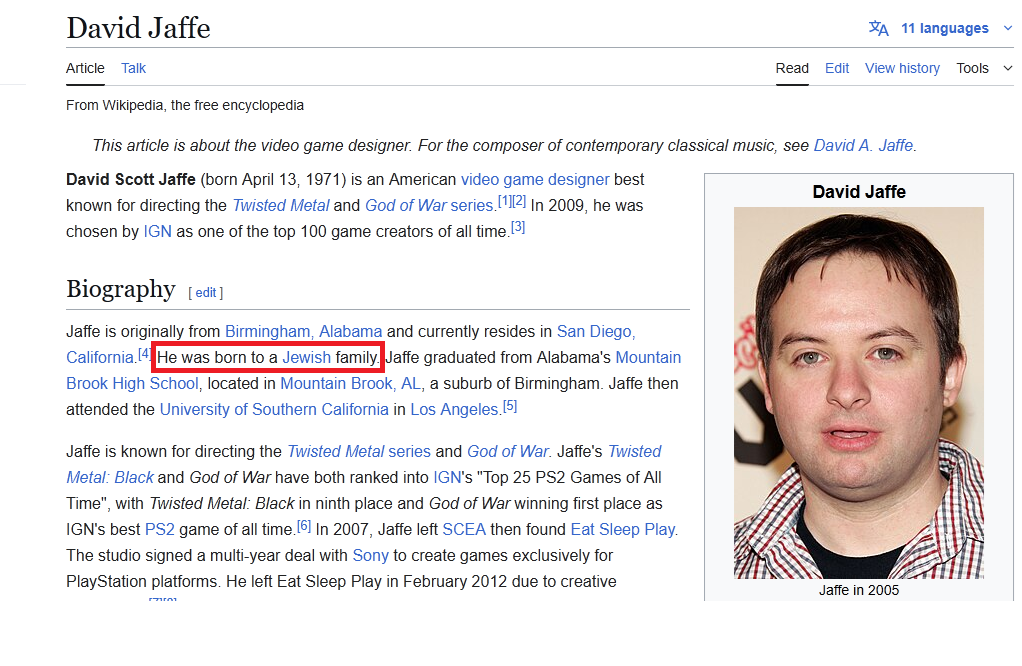Open University of Southern California link
This screenshot has height=666, width=1022.
pos(274,409)
